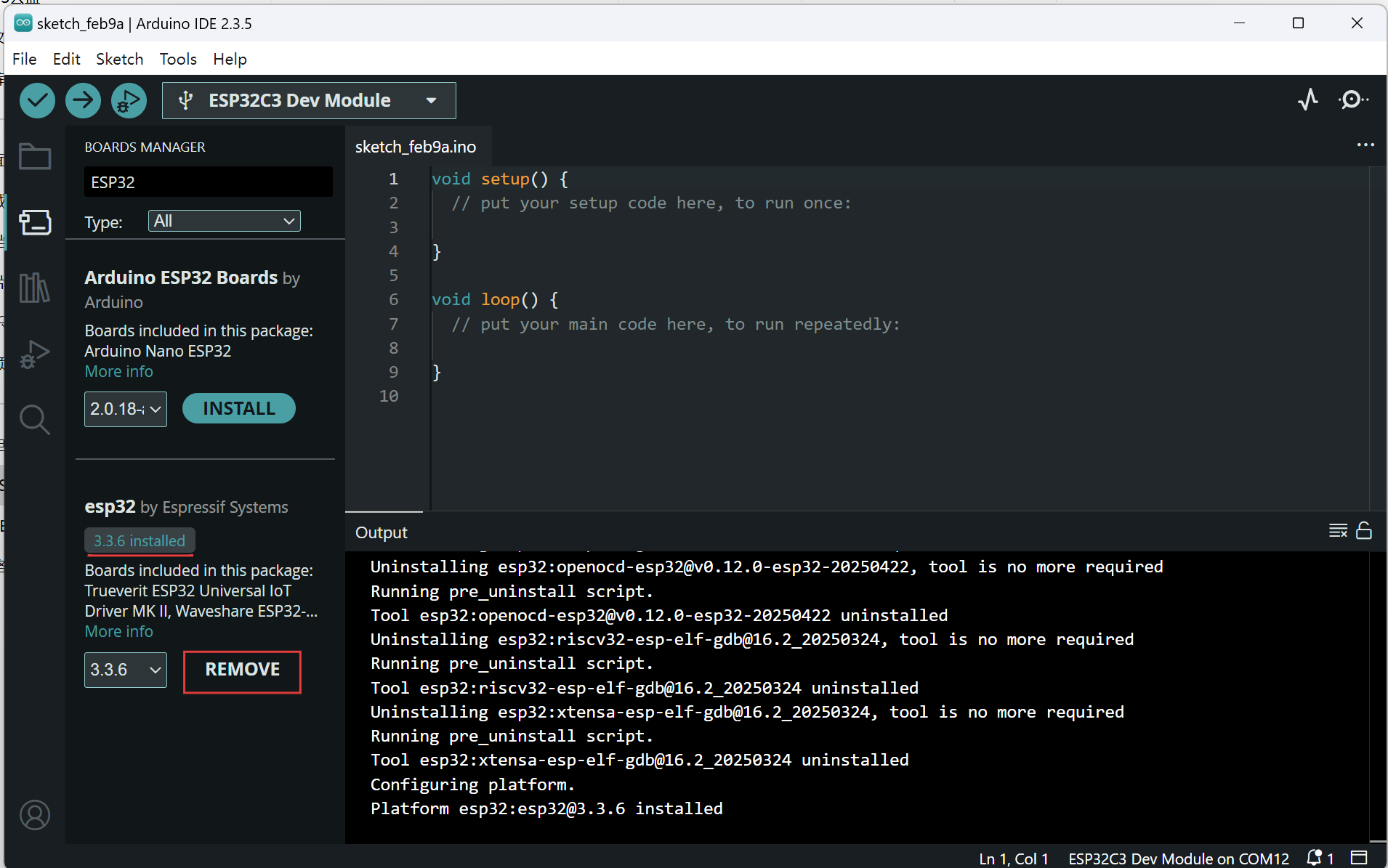
Task: Select the sketch_feb9a.ino tab
Action: click(416, 147)
